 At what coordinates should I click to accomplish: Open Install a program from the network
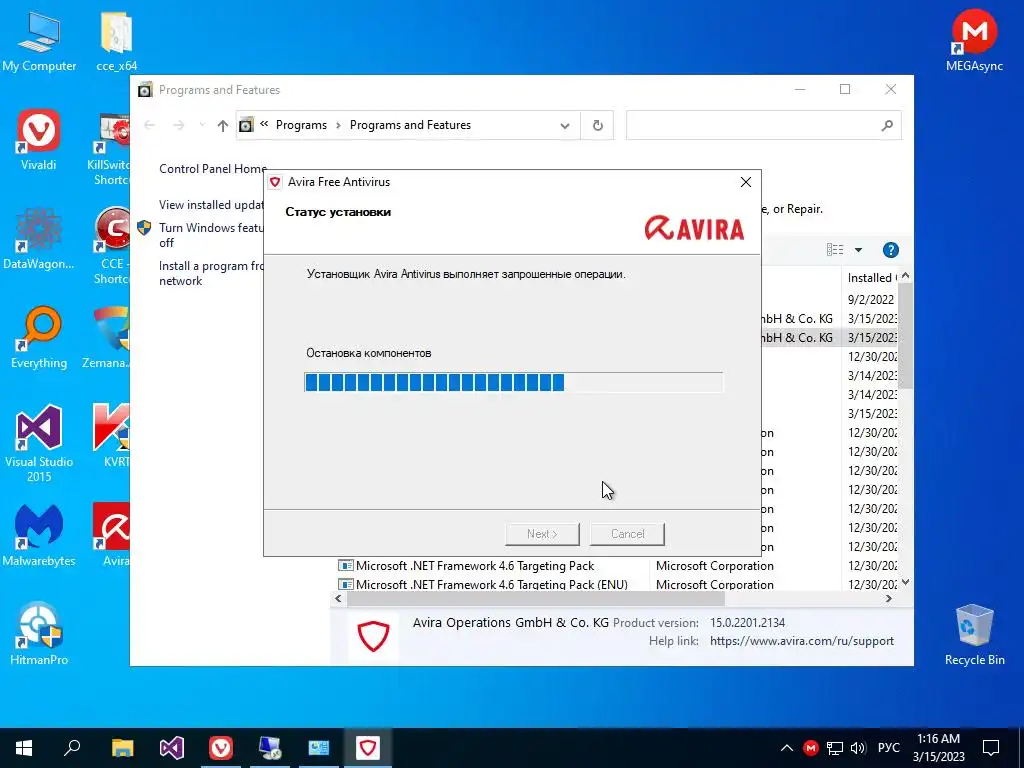pos(211,273)
